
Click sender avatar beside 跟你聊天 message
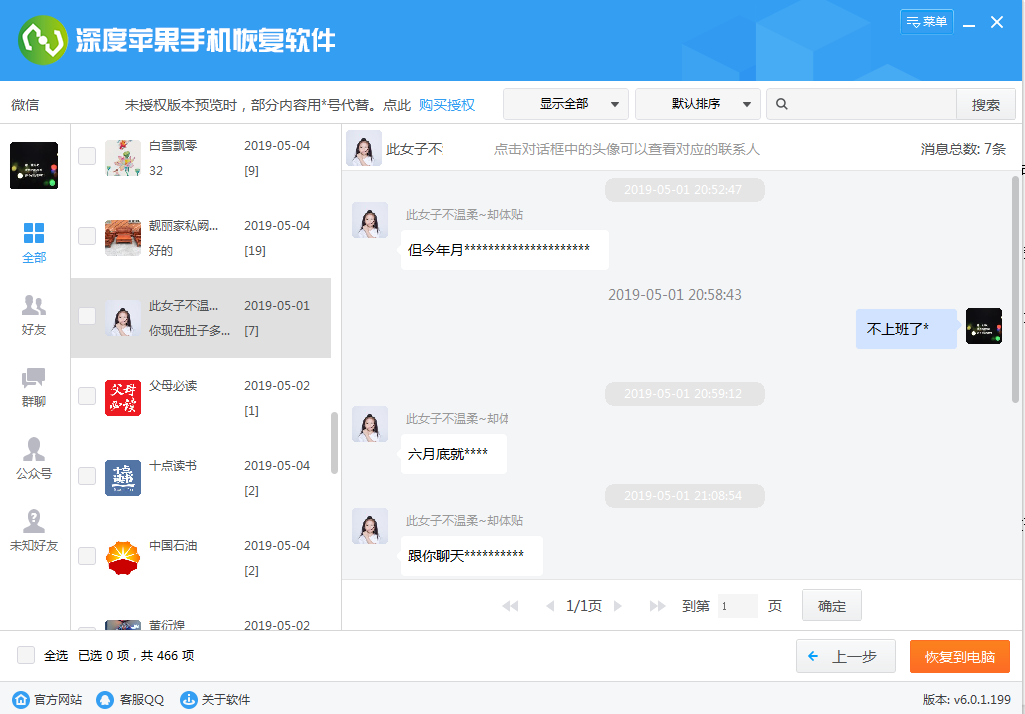pyautogui.click(x=370, y=526)
